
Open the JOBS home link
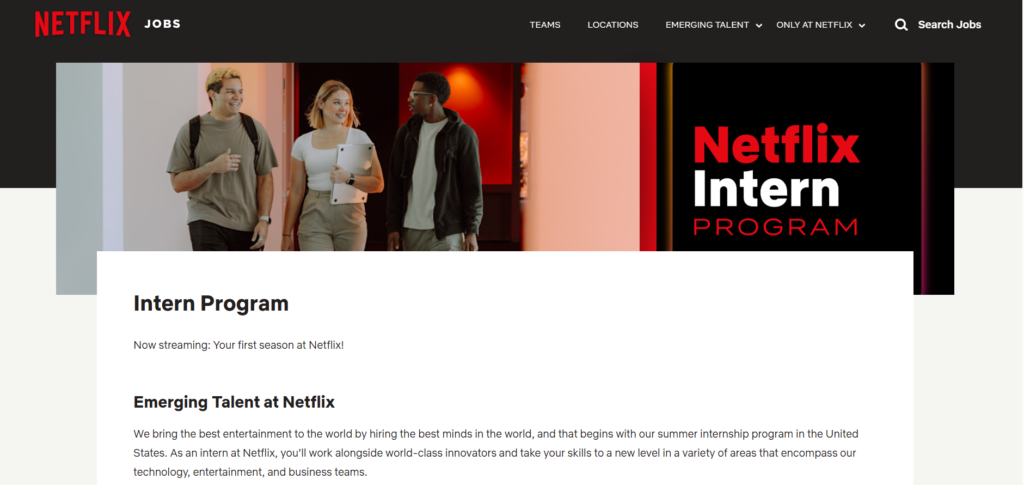tap(163, 24)
